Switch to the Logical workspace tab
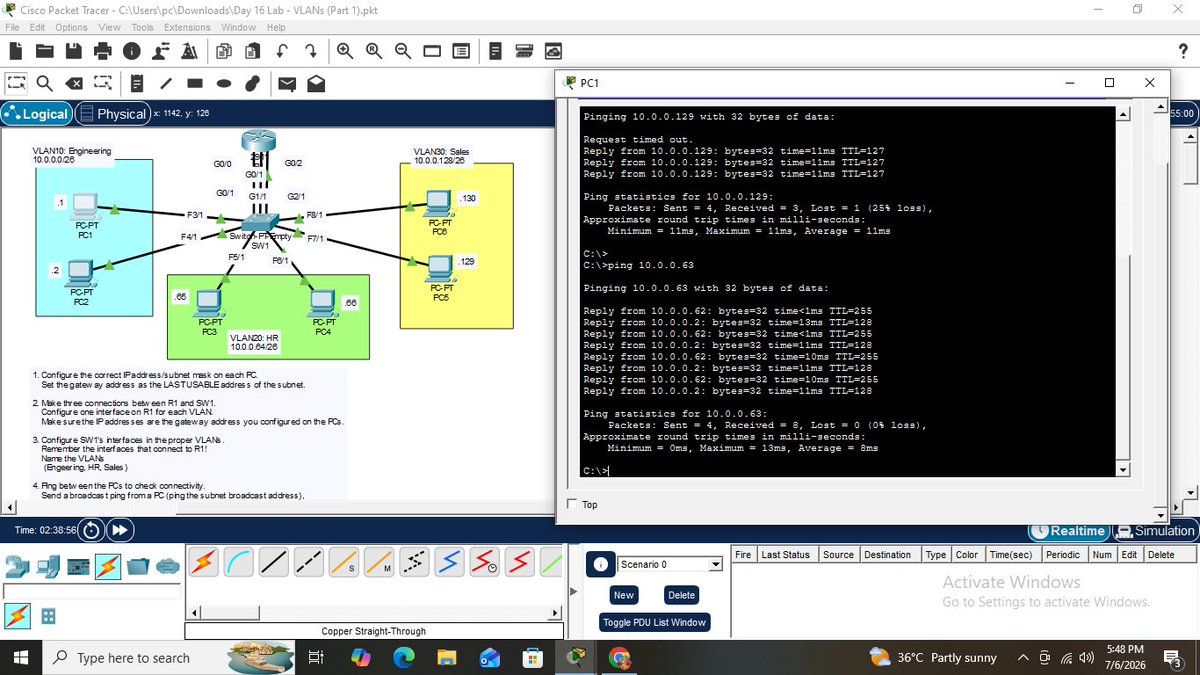 click(x=38, y=113)
